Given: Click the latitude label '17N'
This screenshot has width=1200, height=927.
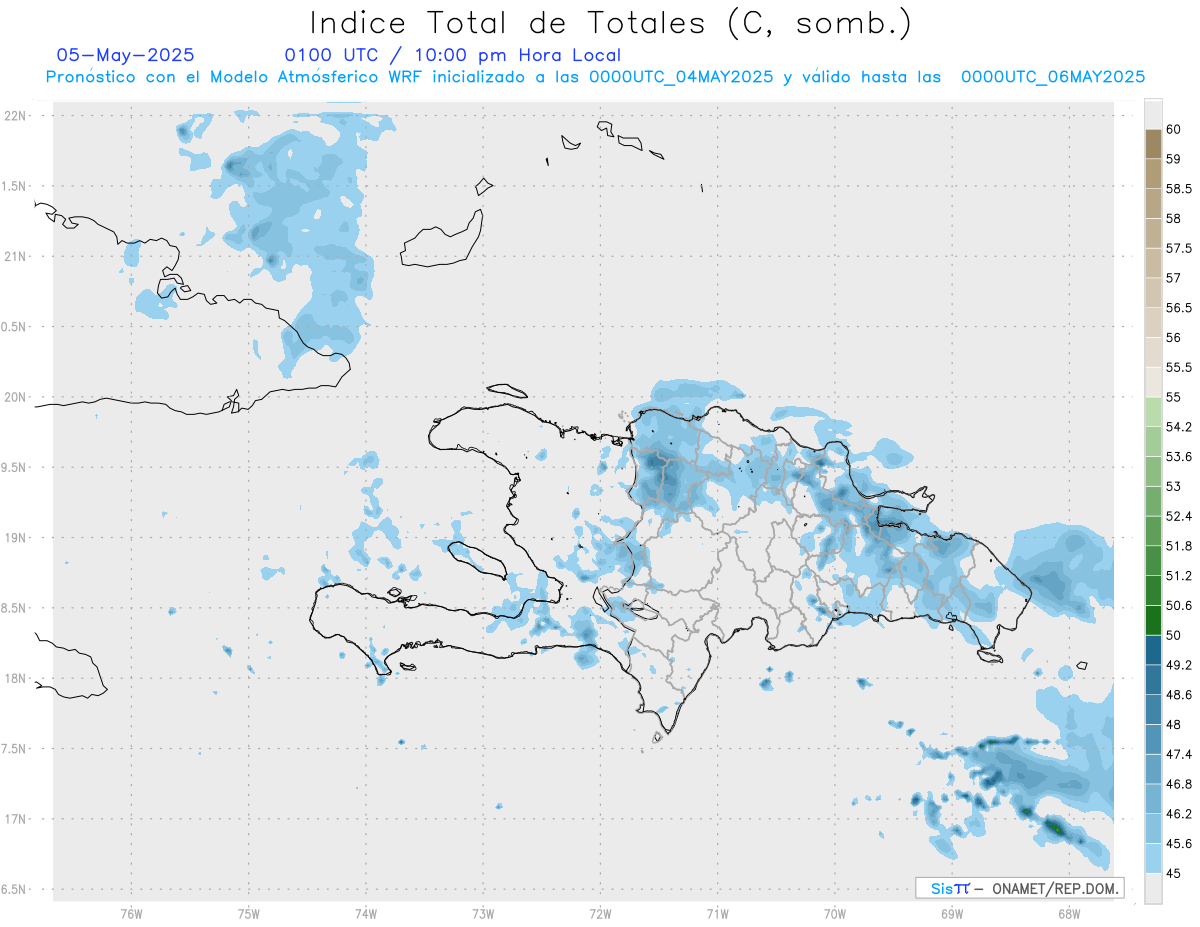Looking at the screenshot, I should pyautogui.click(x=16, y=819).
